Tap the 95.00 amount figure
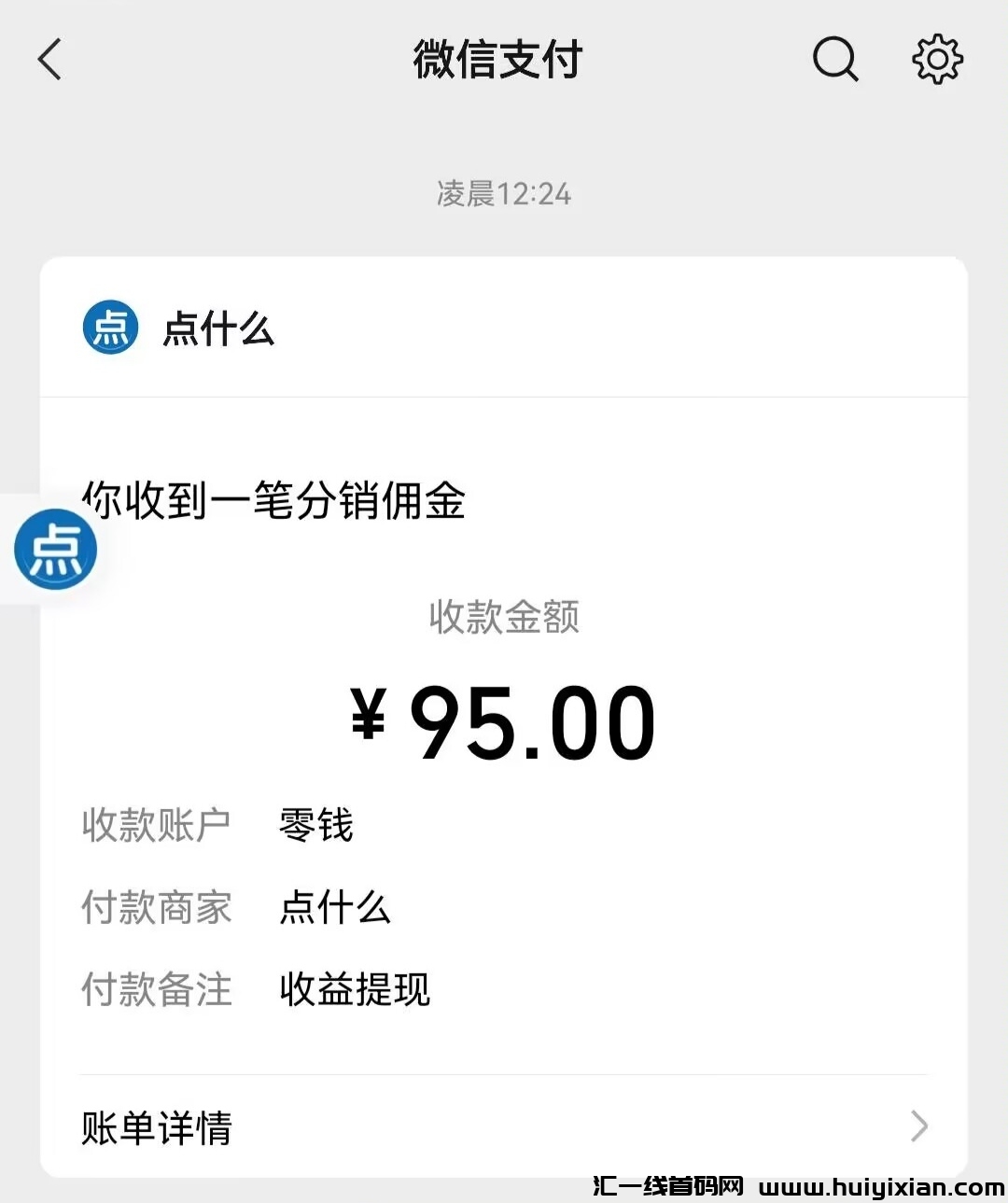 [x=532, y=723]
